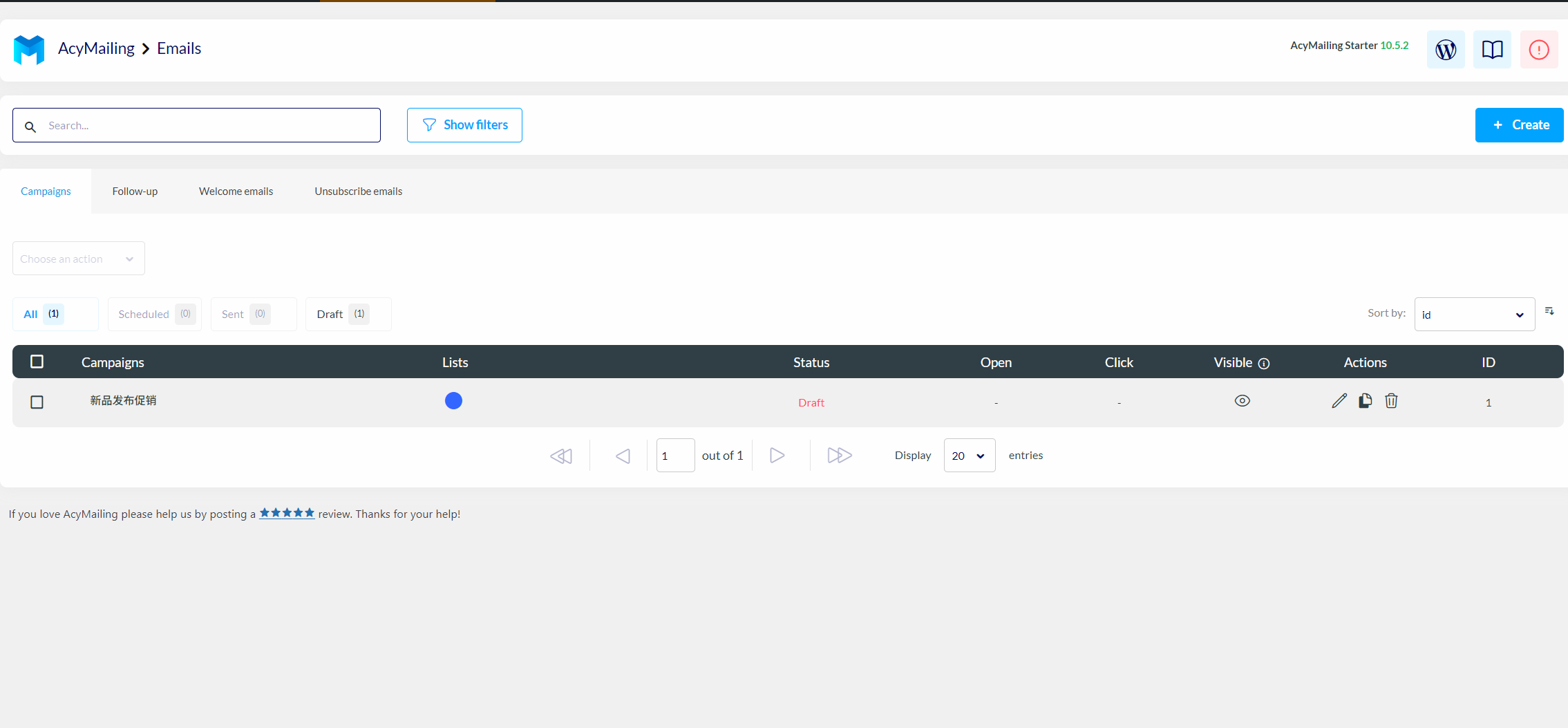Click the Show filters button
1568x728 pixels.
pos(464,125)
